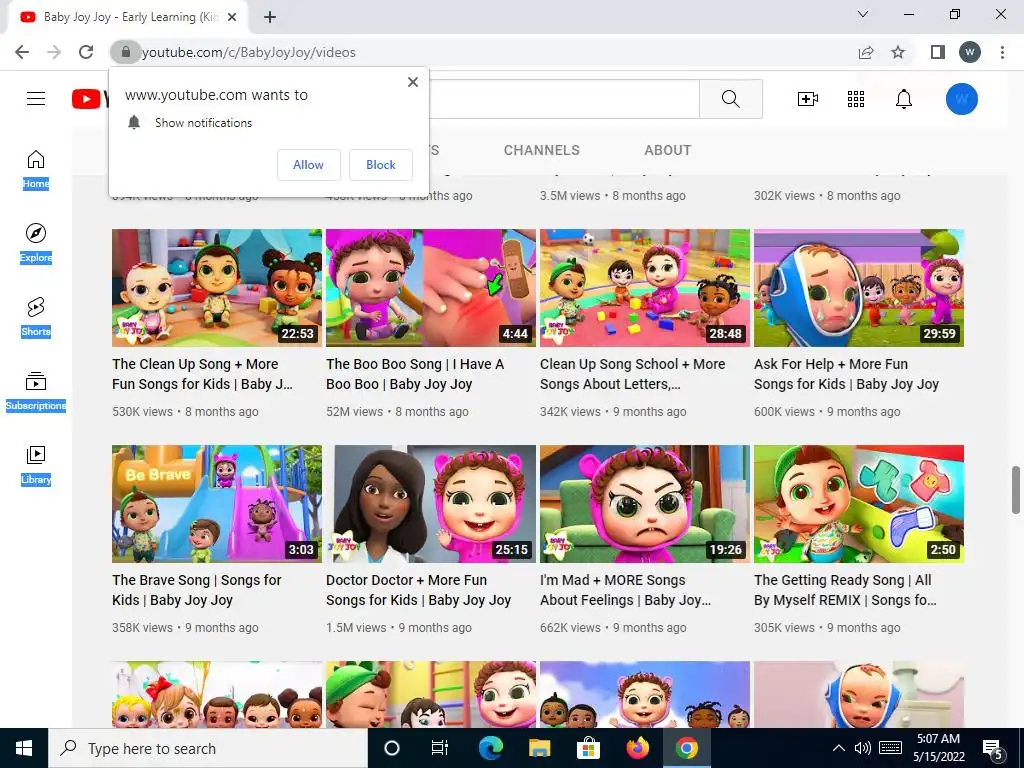This screenshot has height=768, width=1024.
Task: Open title 'Ask For Help + More Fun Songs'
Action: [x=846, y=374]
